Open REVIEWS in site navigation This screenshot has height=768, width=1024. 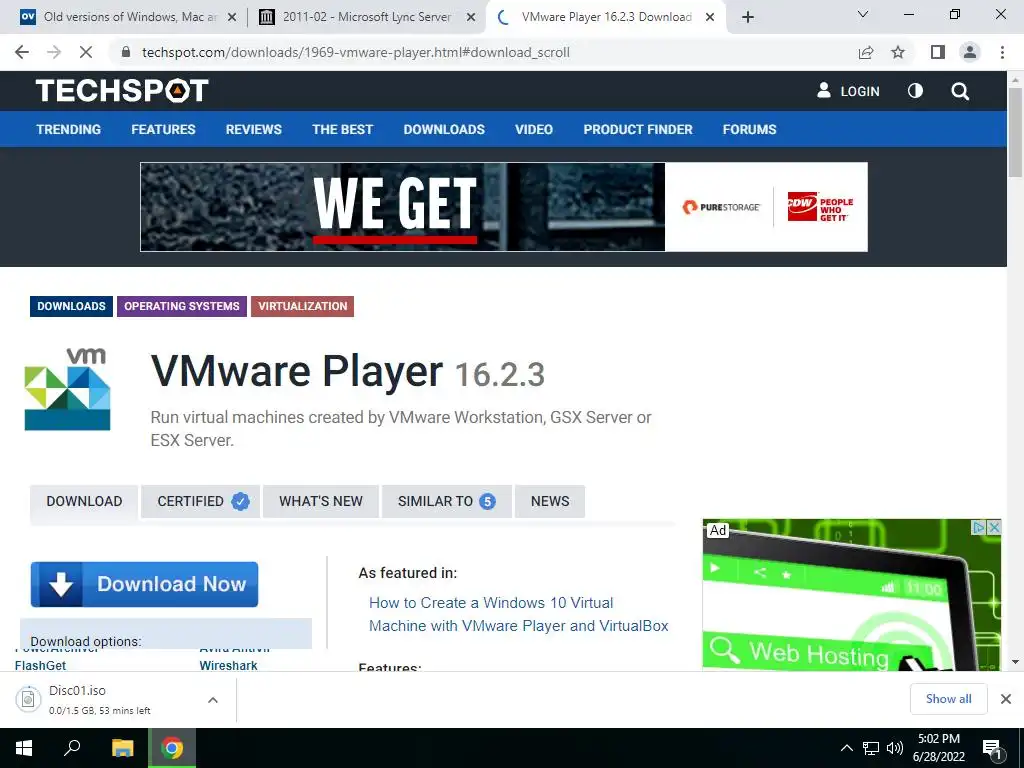coord(253,129)
